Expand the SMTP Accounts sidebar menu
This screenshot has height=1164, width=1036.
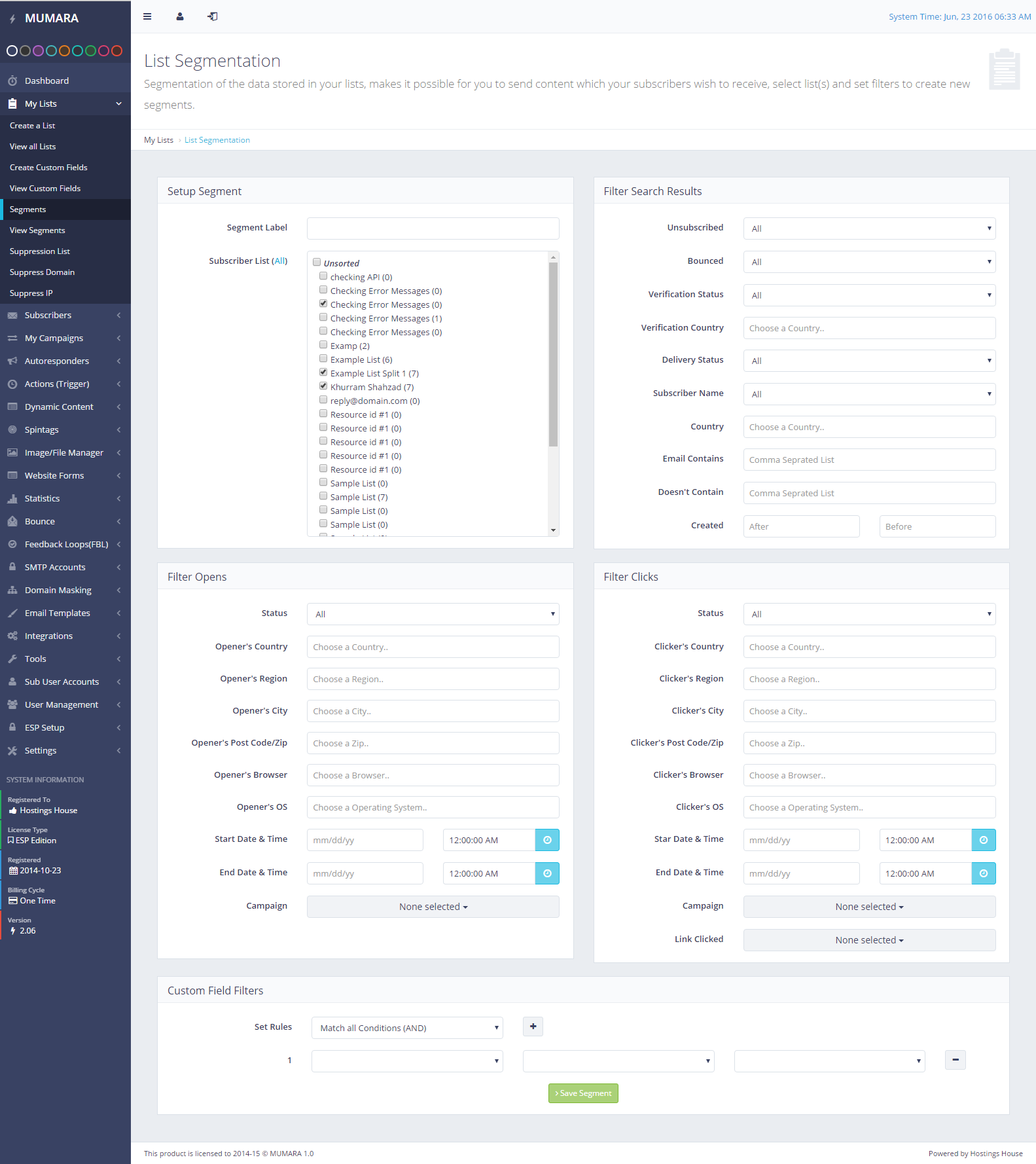point(55,567)
